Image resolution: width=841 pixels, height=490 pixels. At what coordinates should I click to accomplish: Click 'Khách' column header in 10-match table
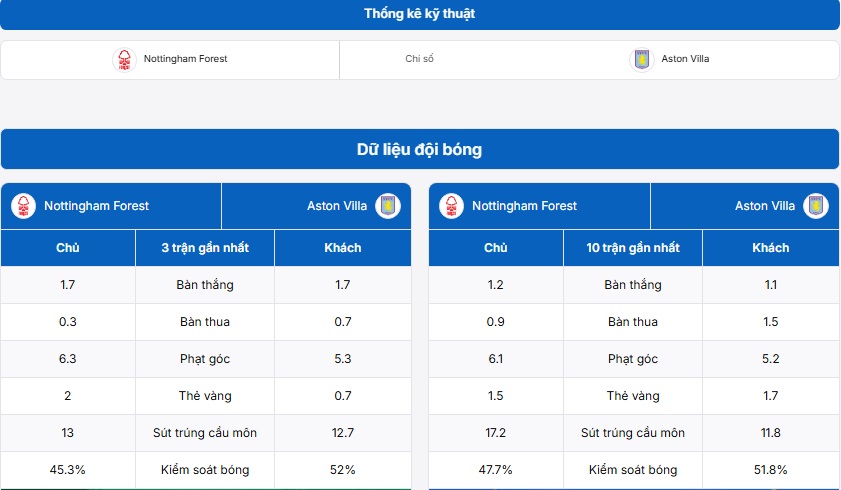pos(770,248)
